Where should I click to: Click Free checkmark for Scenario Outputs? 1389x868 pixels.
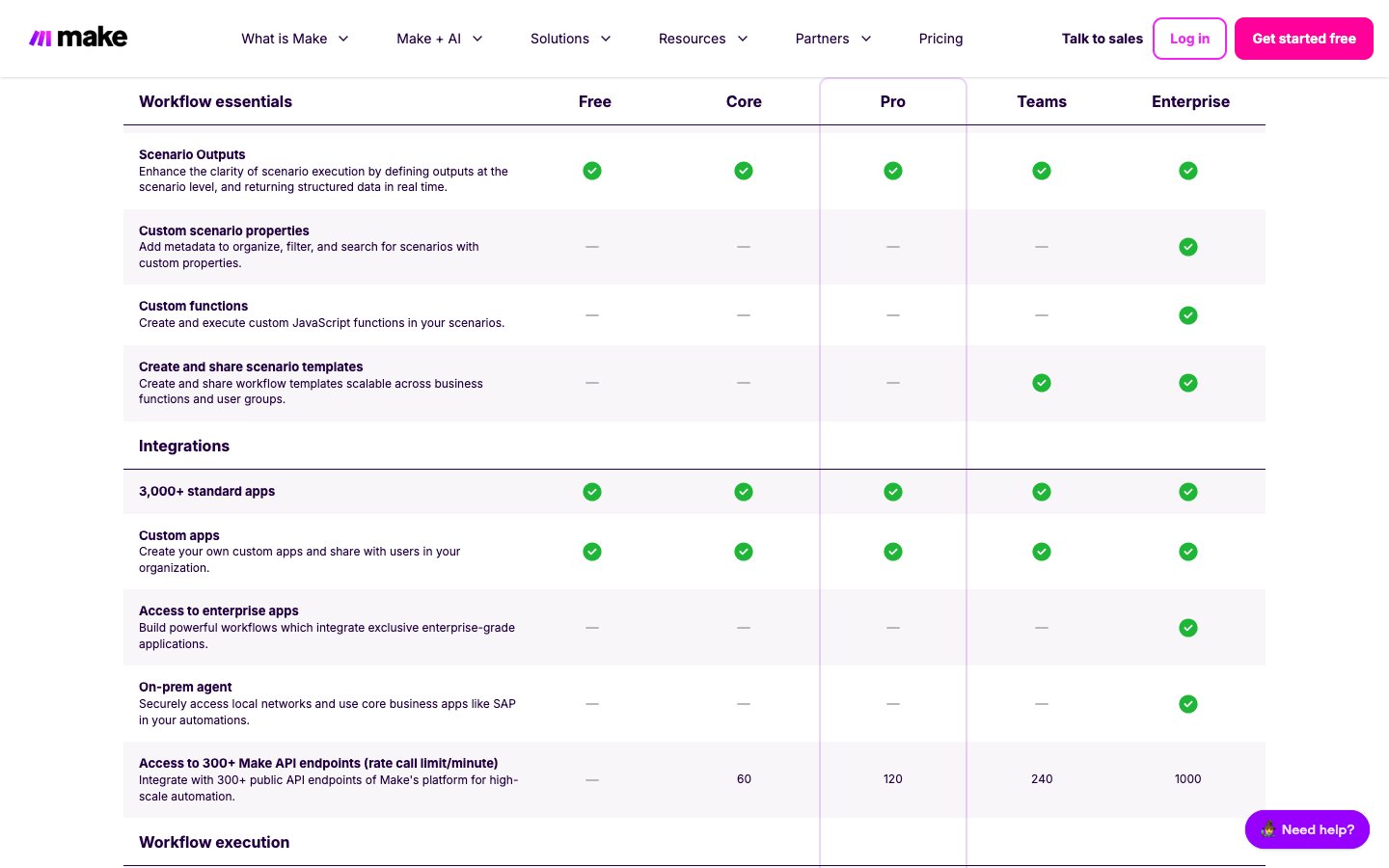pos(592,171)
